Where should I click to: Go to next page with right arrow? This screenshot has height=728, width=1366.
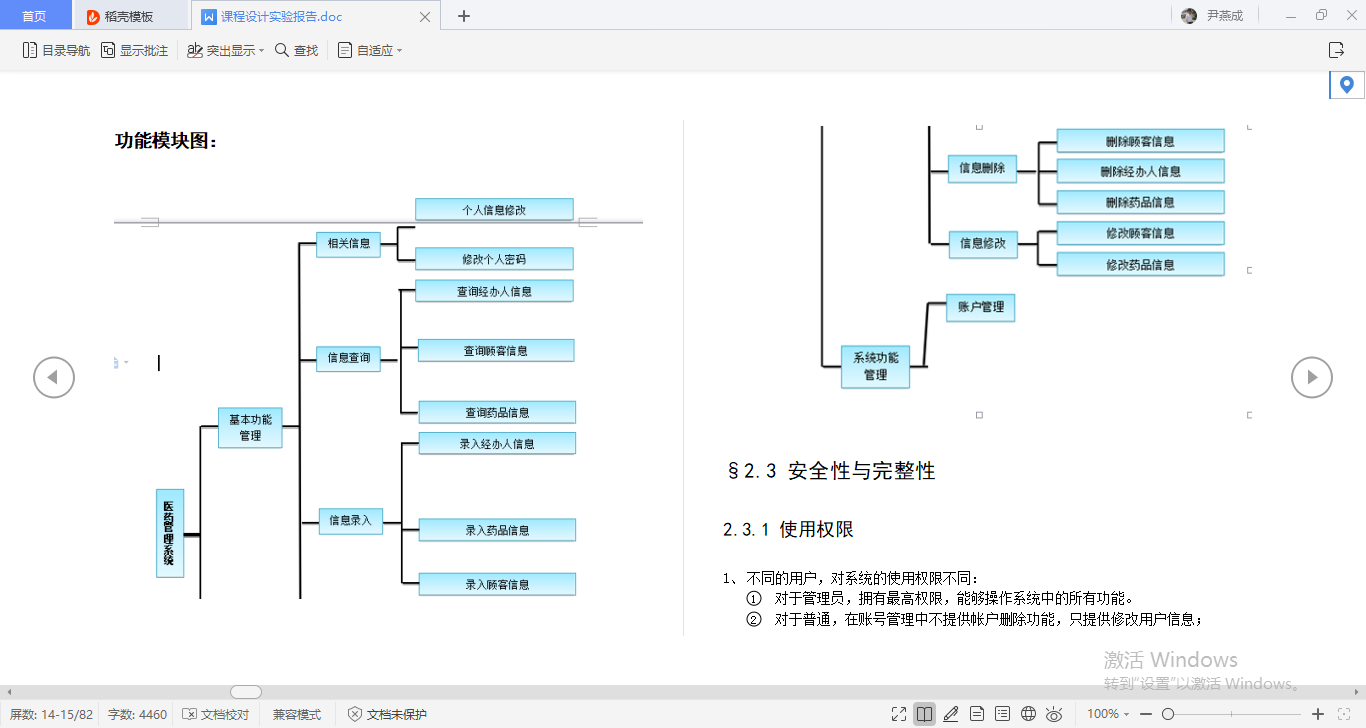[x=1312, y=377]
